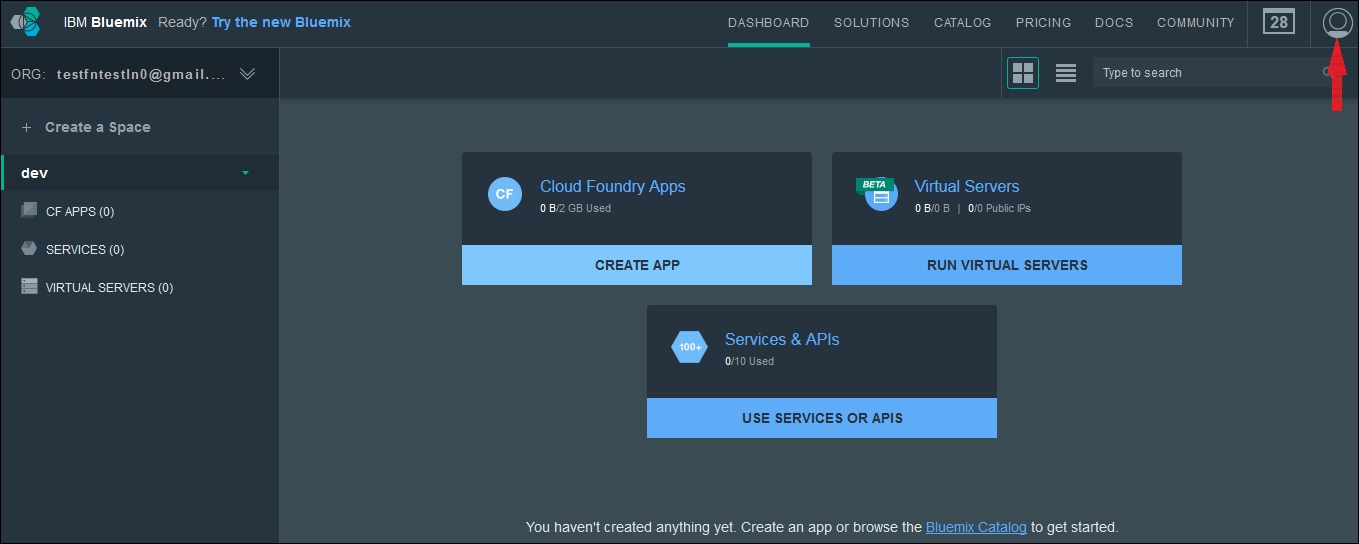Click USE SERVICES OR APIS button
The width and height of the screenshot is (1359, 544).
pos(822,418)
